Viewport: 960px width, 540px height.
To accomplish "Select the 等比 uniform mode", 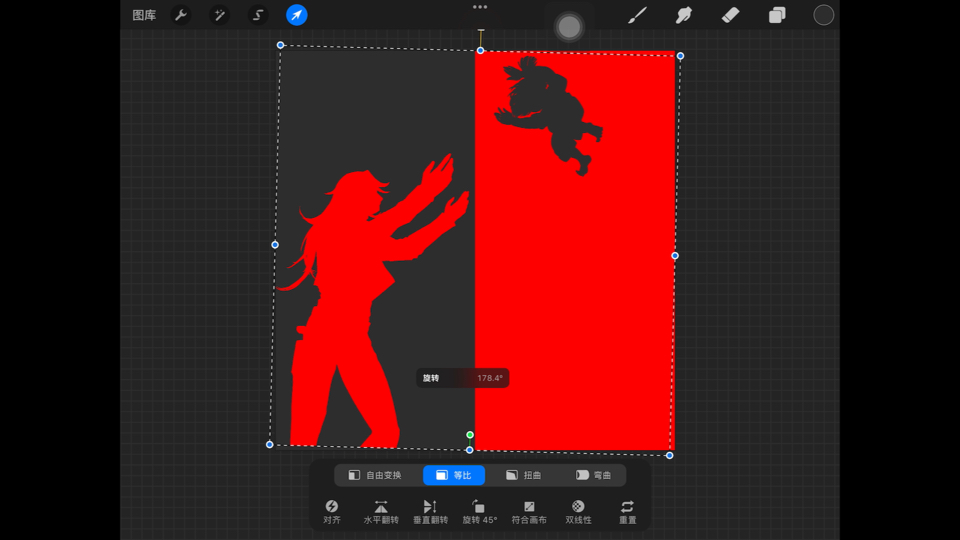I will [x=454, y=475].
